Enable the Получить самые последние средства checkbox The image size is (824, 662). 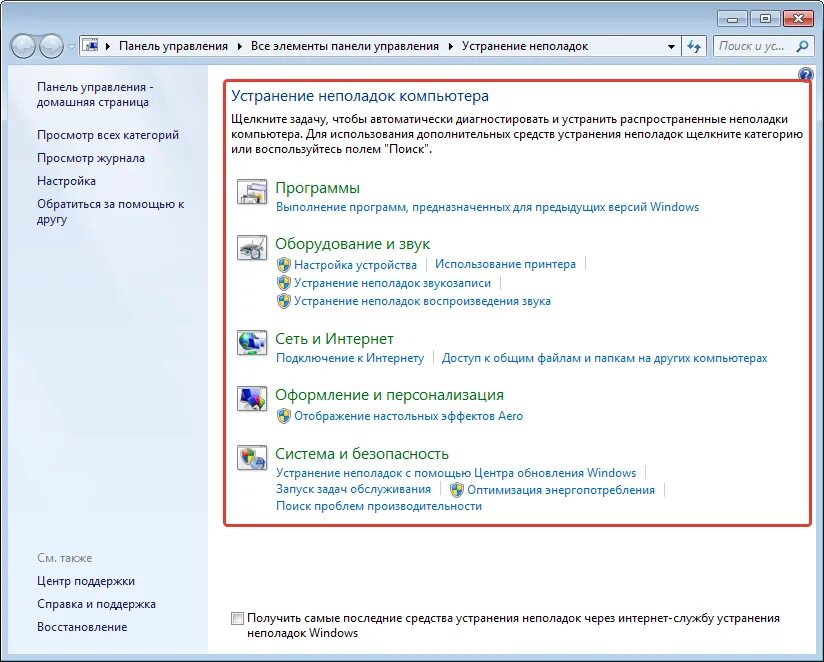(237, 618)
